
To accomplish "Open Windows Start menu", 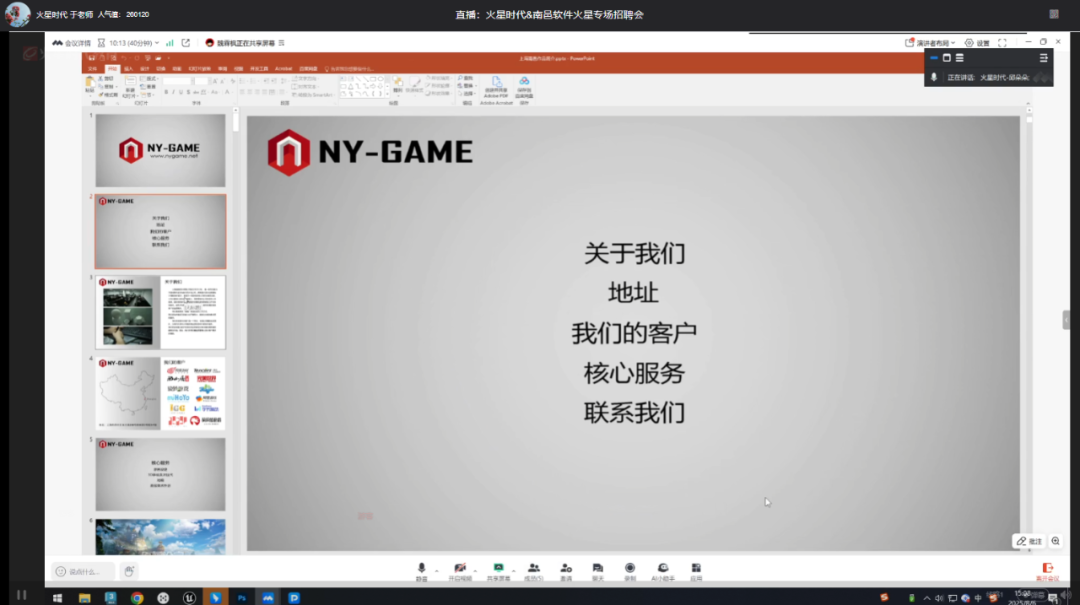I will [58, 598].
